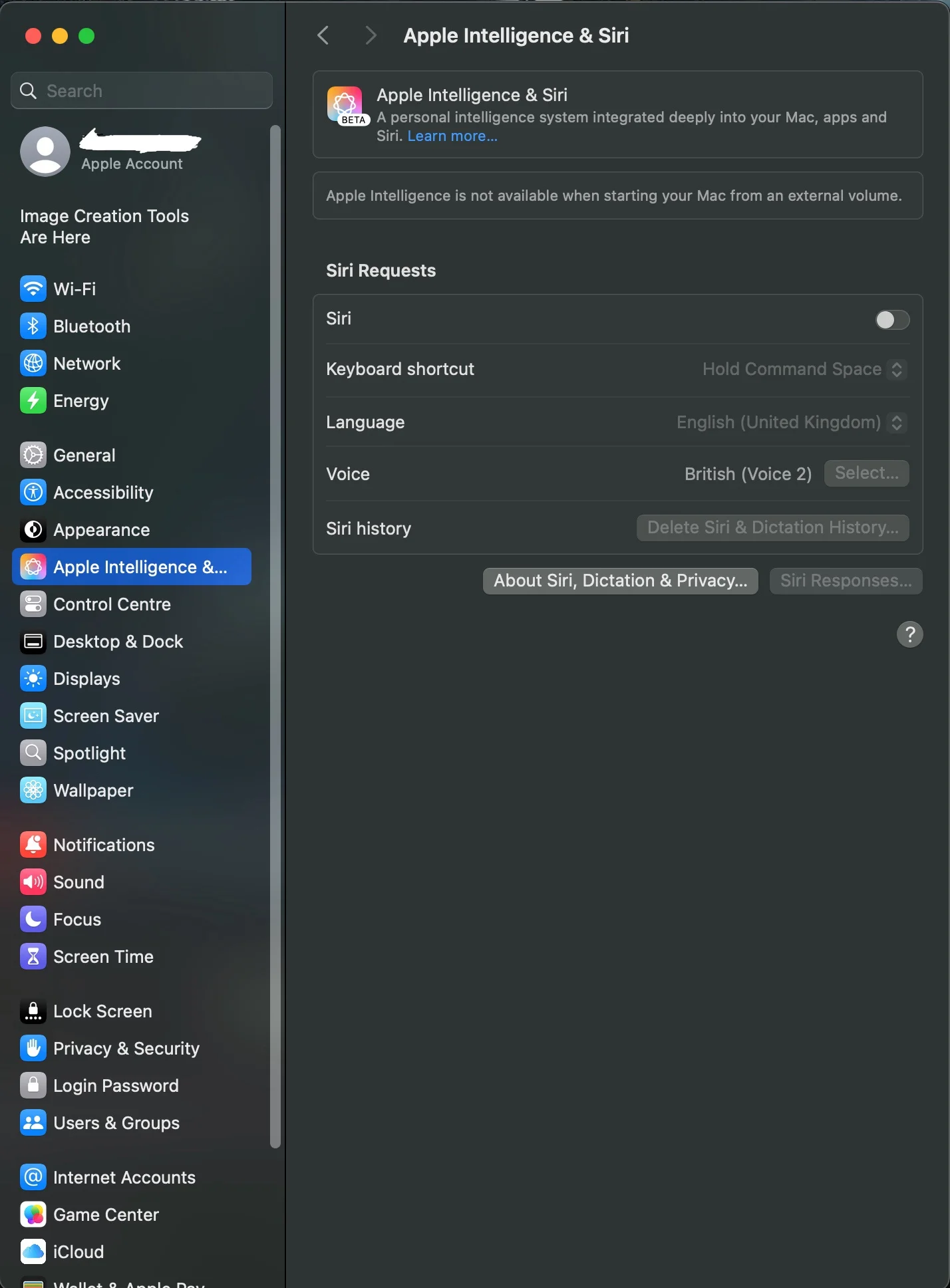Follow the Learn more… link
This screenshot has height=1288, width=950.
pos(452,136)
